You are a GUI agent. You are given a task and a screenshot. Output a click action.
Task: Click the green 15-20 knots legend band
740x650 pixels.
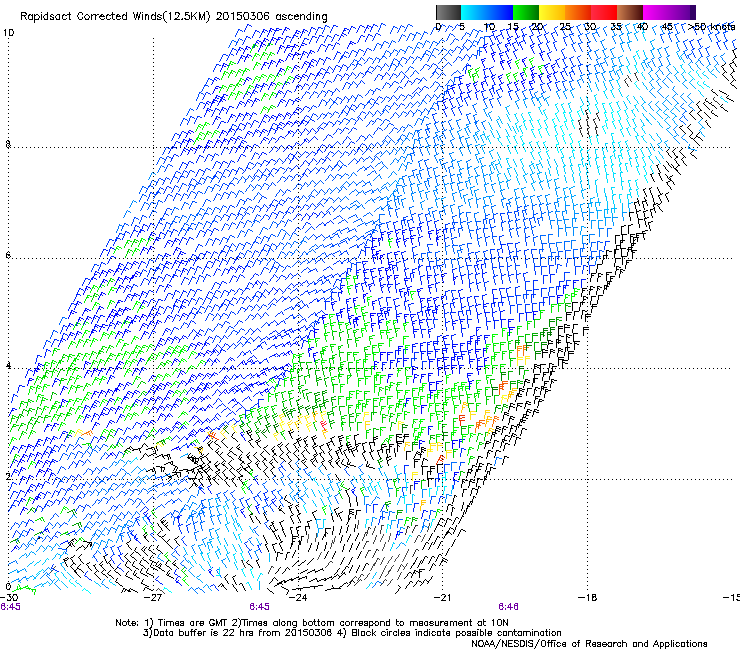coord(526,12)
